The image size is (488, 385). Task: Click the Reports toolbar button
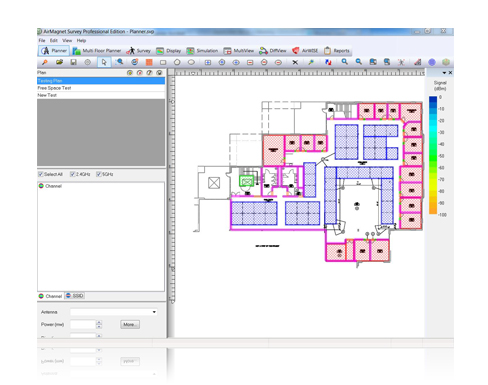tap(337, 51)
